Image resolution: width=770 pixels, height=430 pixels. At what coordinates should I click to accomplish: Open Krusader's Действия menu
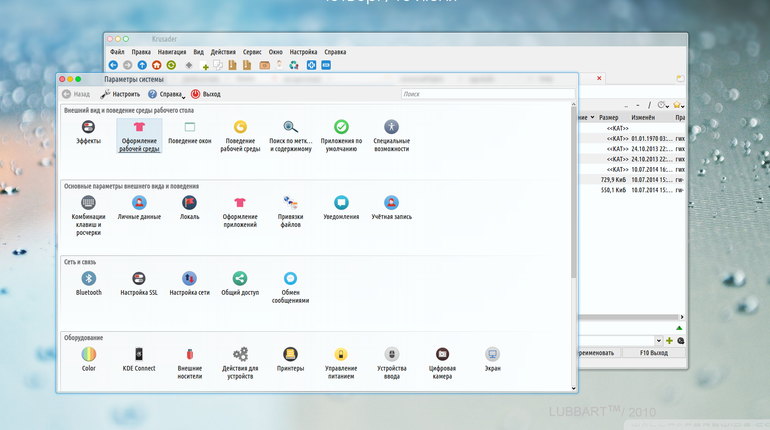click(223, 52)
